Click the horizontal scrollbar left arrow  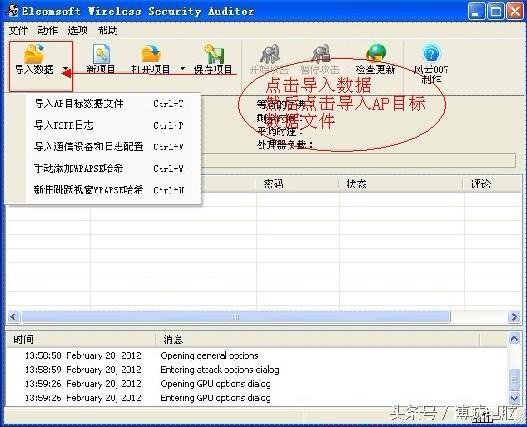tap(13, 317)
